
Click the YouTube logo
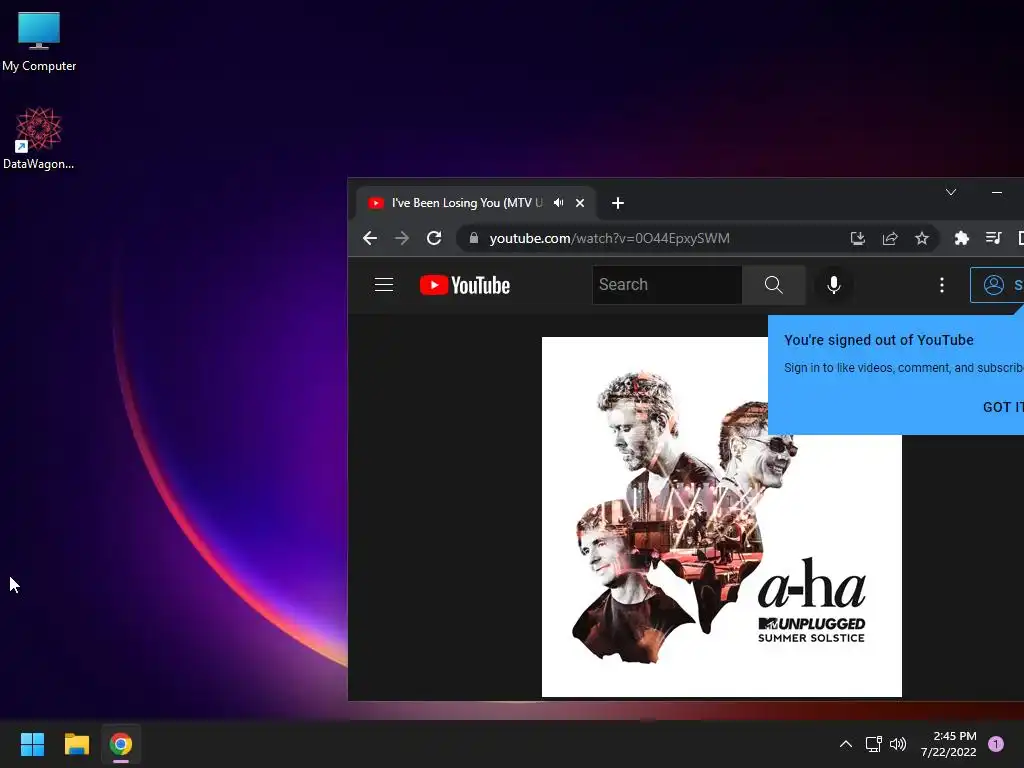pyautogui.click(x=464, y=285)
